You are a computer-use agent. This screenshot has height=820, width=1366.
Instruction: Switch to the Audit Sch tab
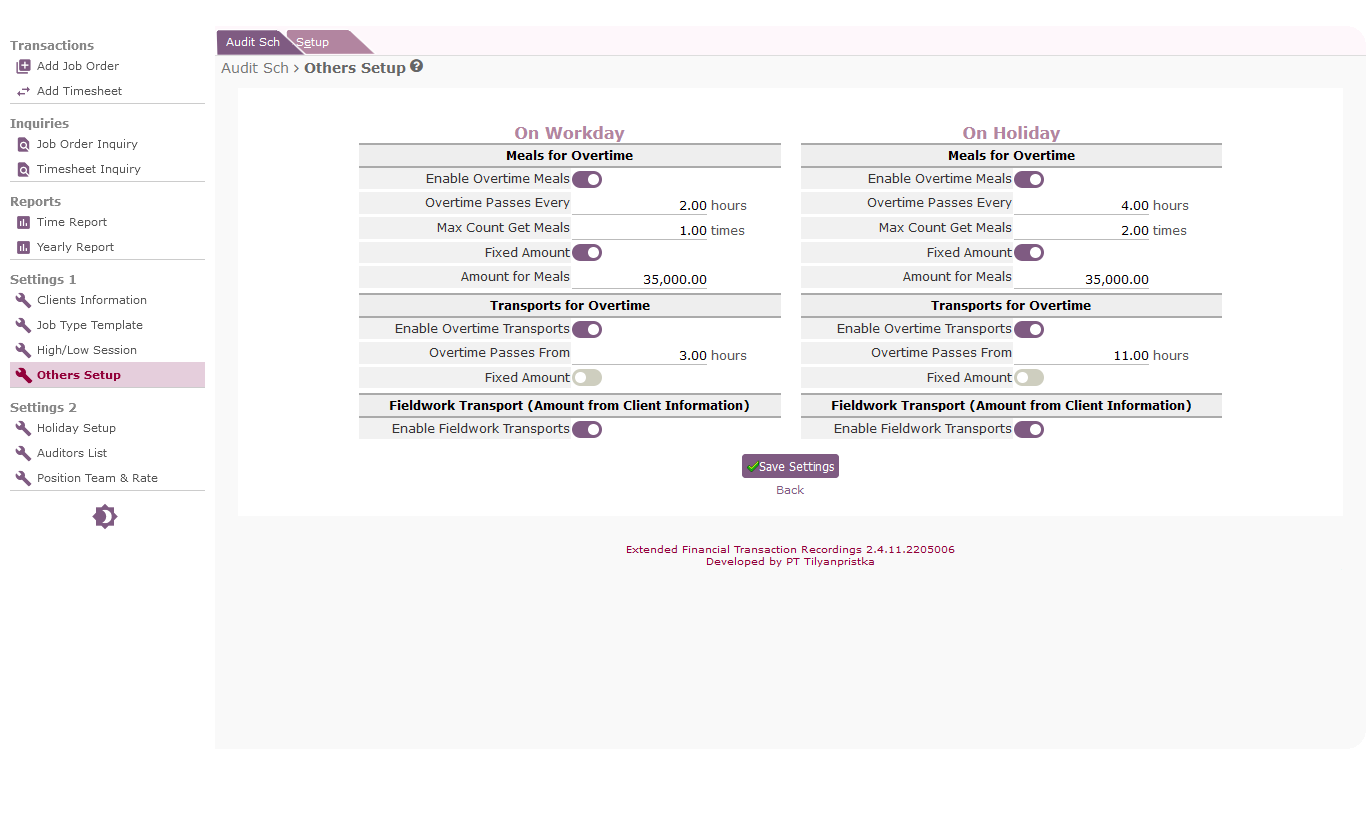point(253,42)
